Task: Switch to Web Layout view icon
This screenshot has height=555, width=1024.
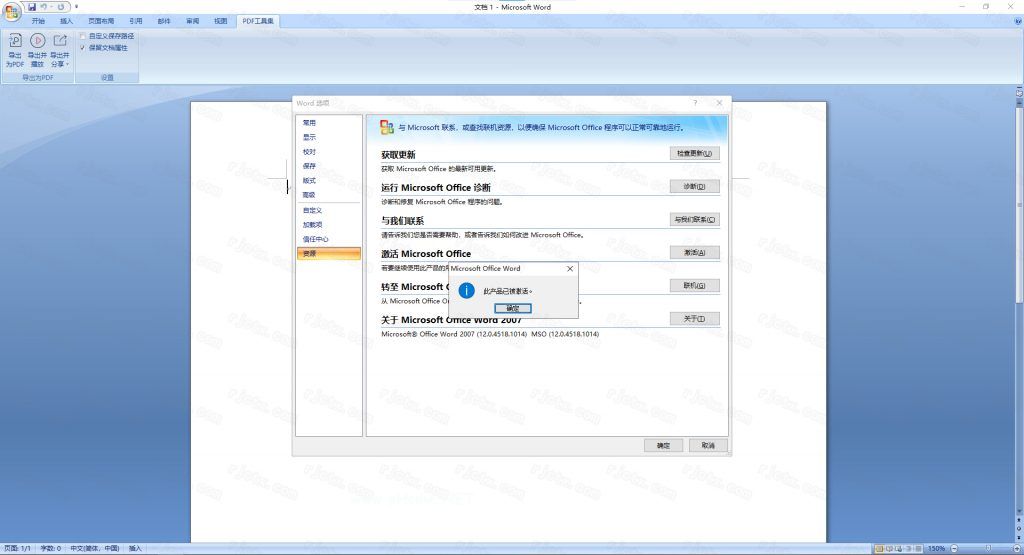Action: click(x=899, y=548)
